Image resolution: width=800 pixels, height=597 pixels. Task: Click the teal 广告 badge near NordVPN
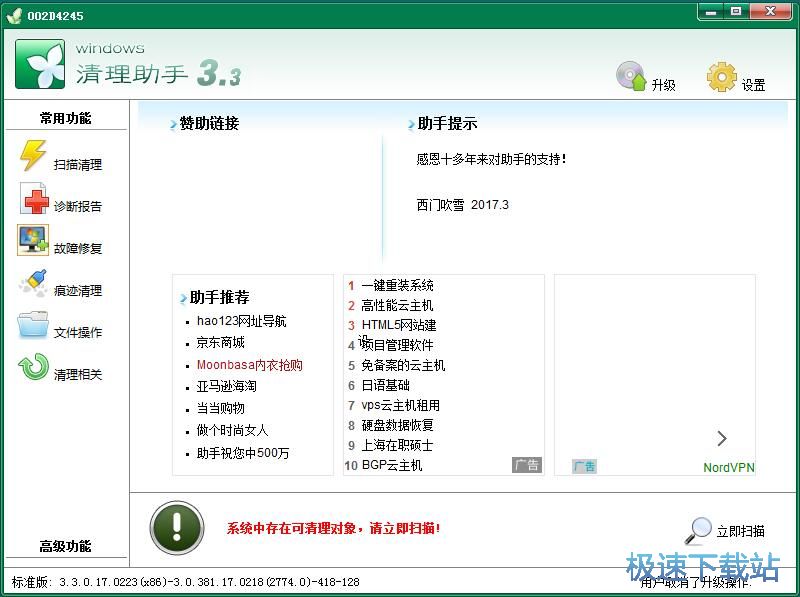584,466
